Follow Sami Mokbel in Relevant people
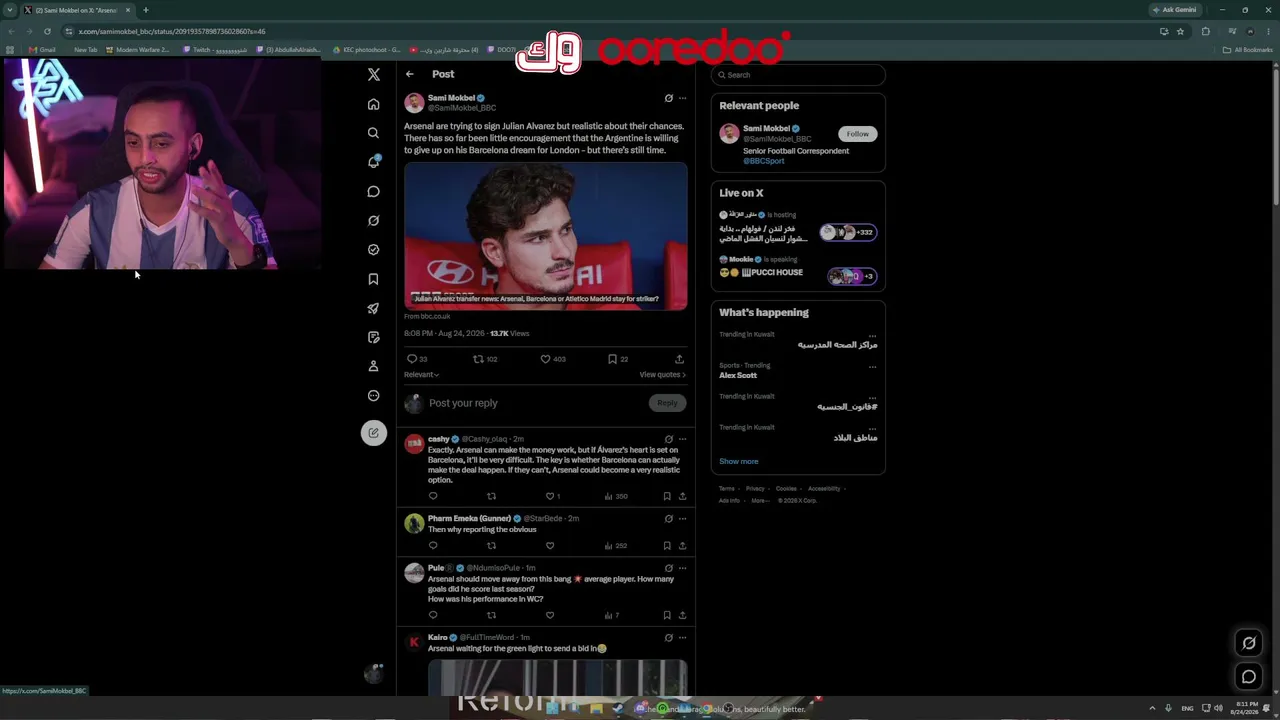Viewport: 1280px width, 720px height. click(857, 134)
